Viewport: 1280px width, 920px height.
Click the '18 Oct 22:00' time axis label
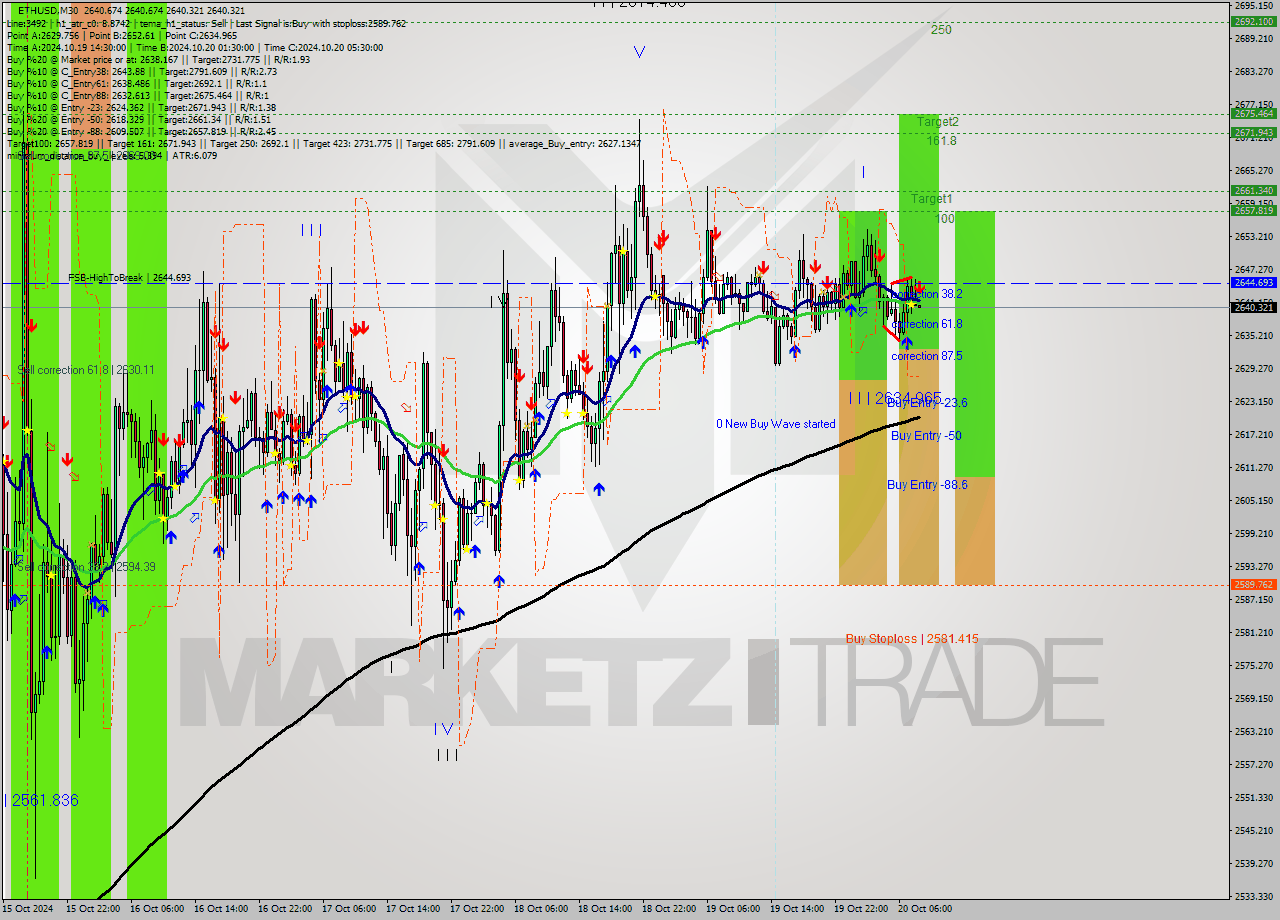pyautogui.click(x=670, y=909)
